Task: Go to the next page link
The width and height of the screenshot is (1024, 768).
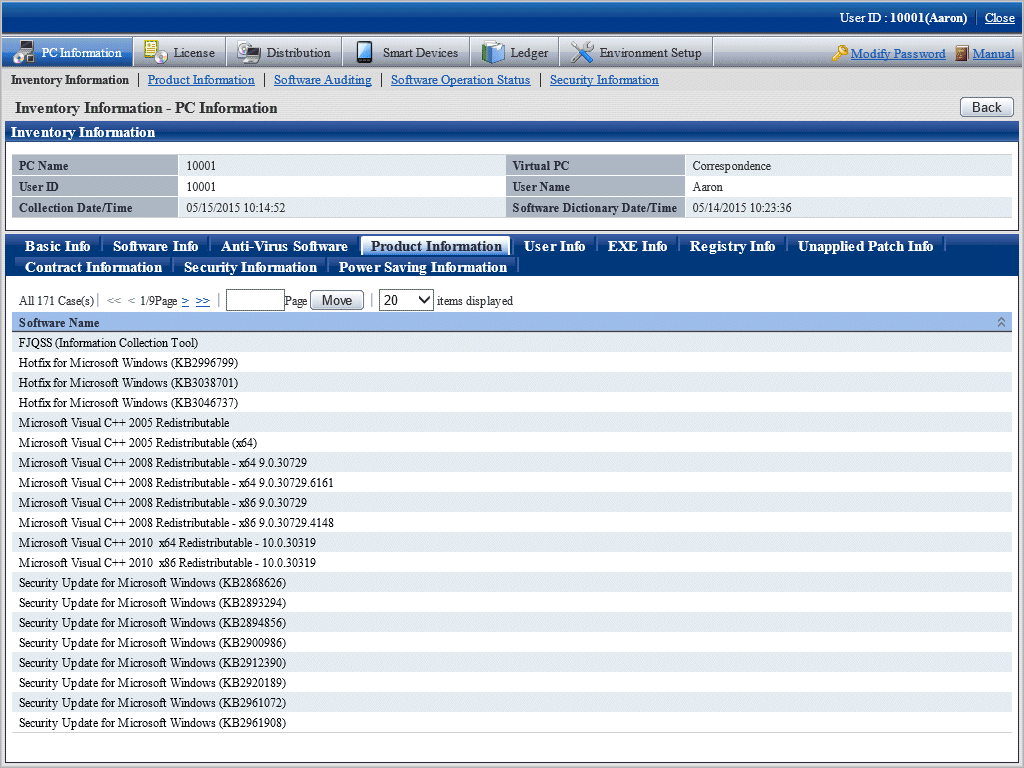Action: point(185,300)
